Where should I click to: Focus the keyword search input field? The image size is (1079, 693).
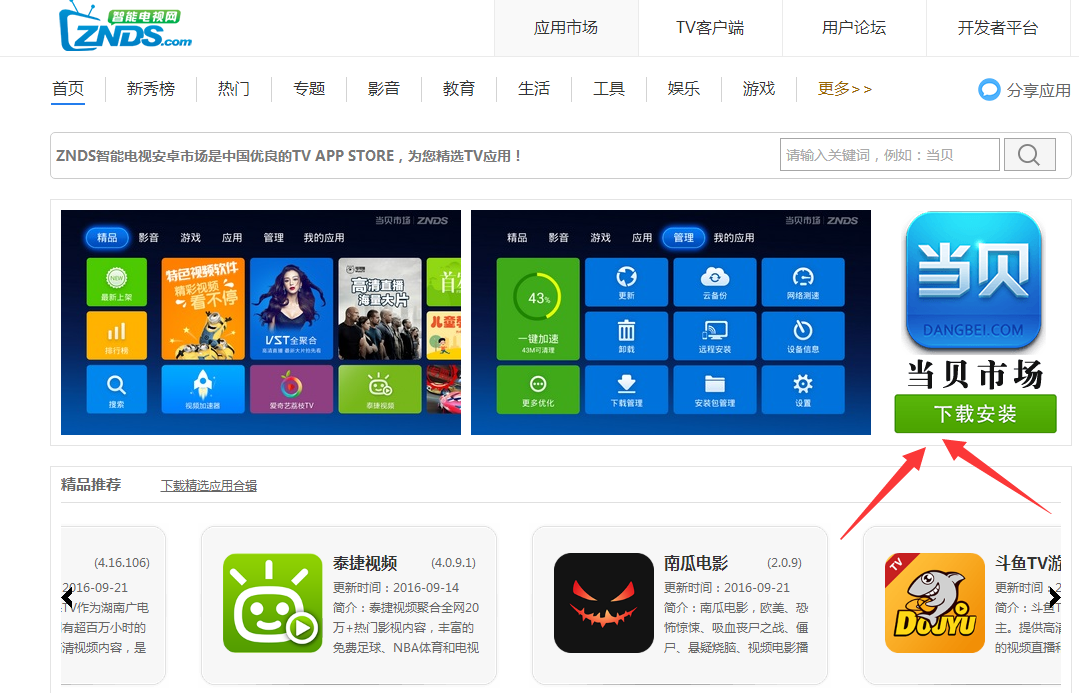pos(889,155)
